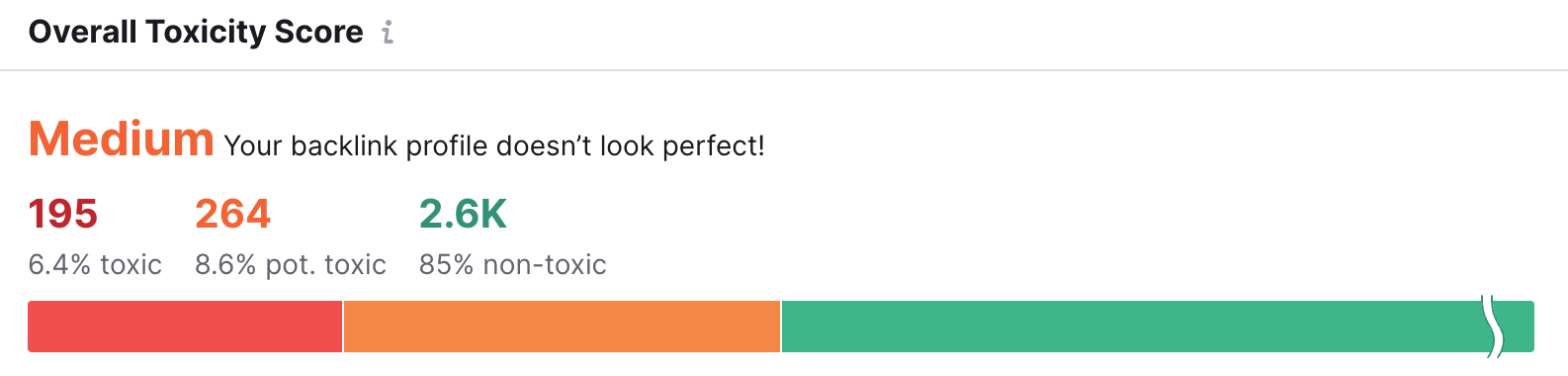The width and height of the screenshot is (1568, 376).
Task: Click the white divider between orange and green segments
Action: coord(781,327)
